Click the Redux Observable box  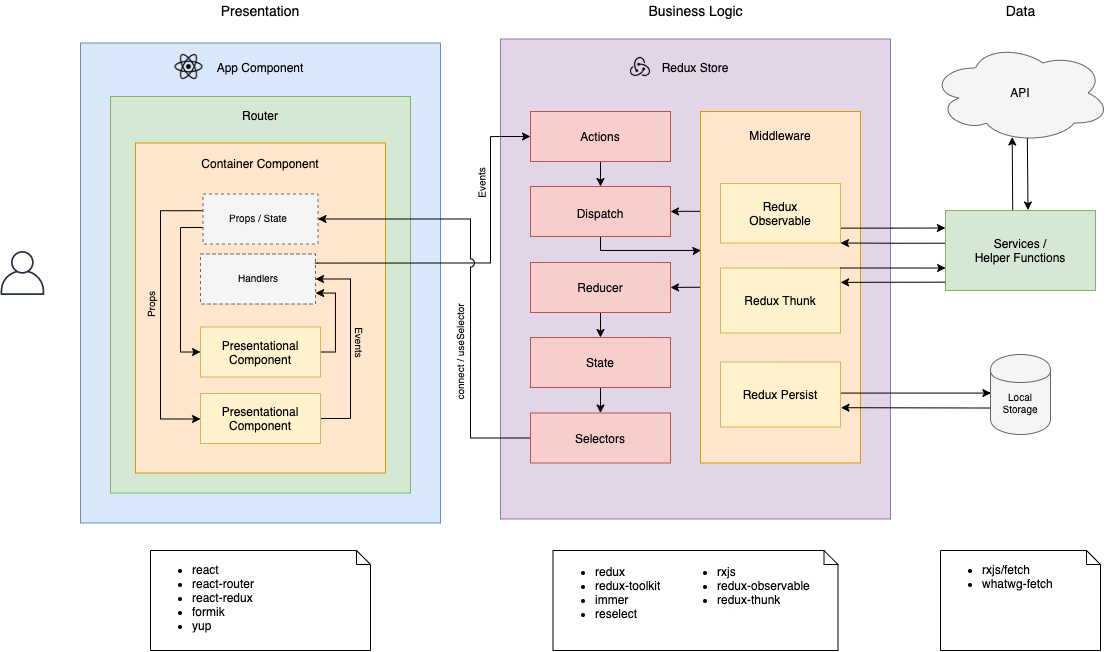780,214
